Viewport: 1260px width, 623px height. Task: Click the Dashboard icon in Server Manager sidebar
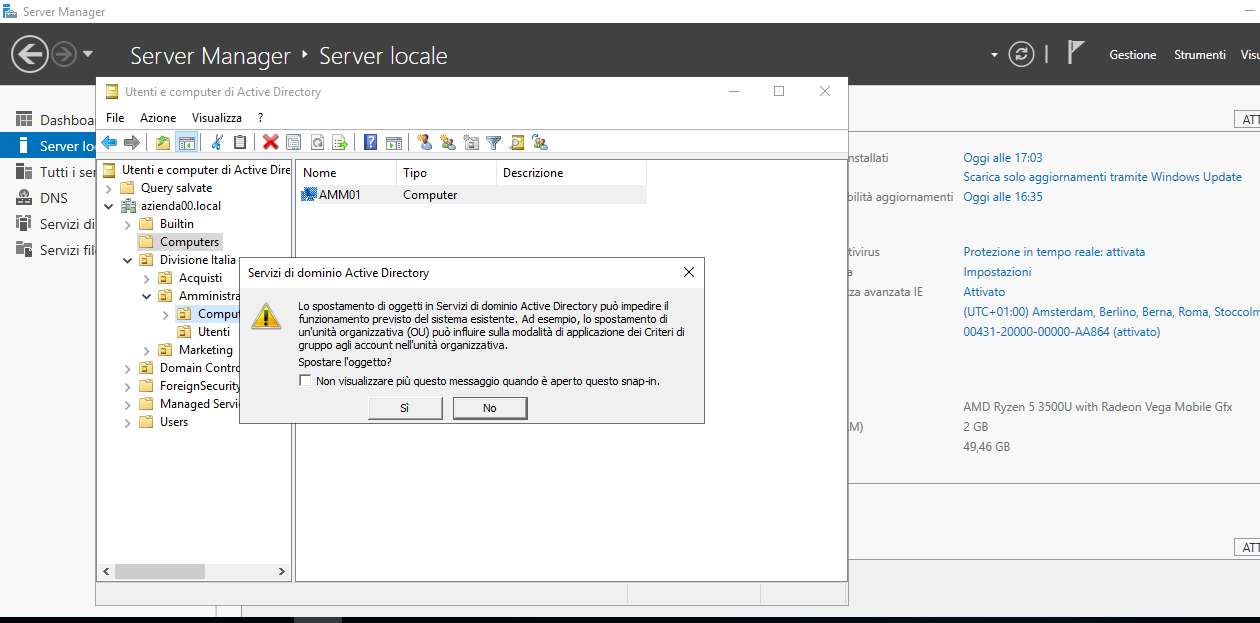(x=24, y=120)
